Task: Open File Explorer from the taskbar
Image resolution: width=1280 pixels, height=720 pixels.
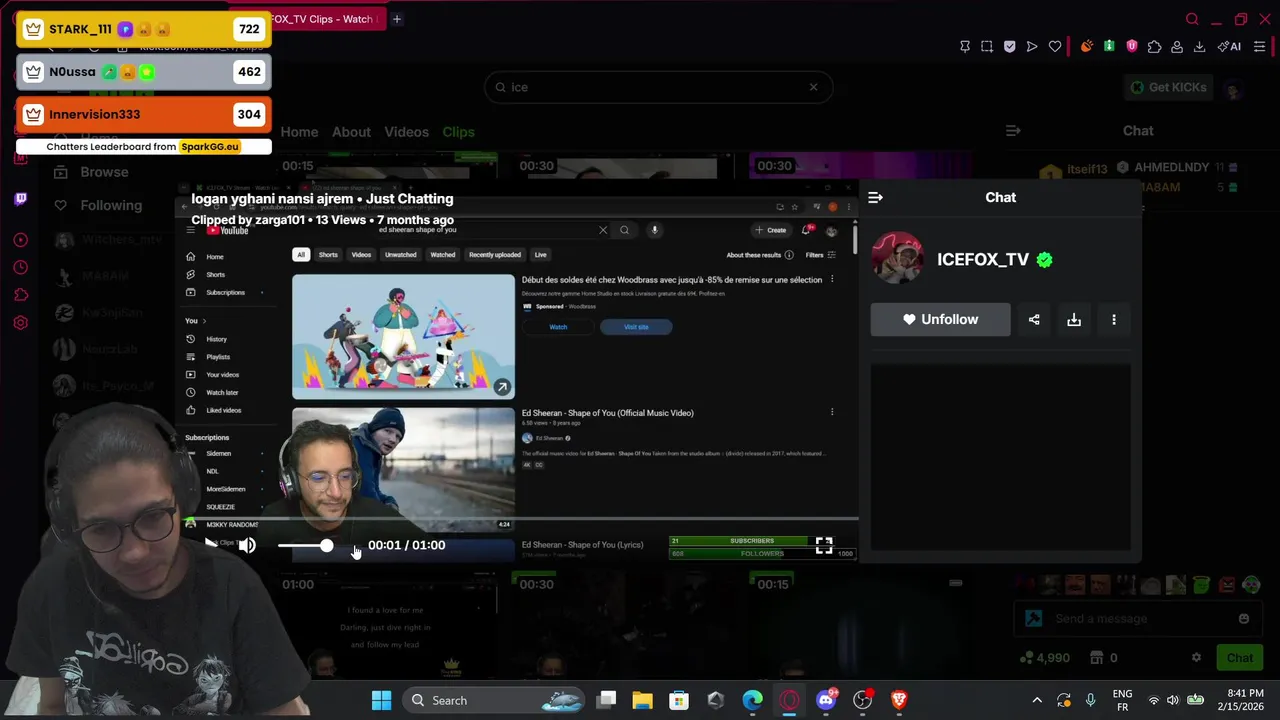Action: point(642,700)
